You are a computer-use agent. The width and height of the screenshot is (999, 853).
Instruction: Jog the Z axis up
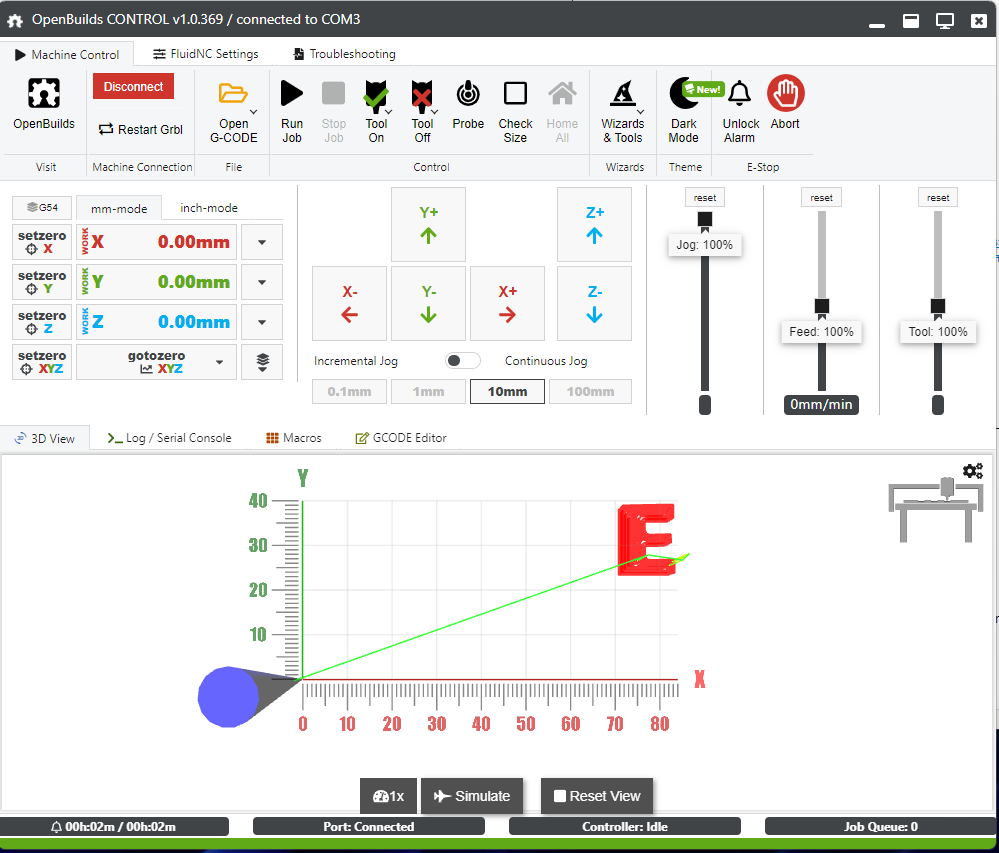pos(594,224)
